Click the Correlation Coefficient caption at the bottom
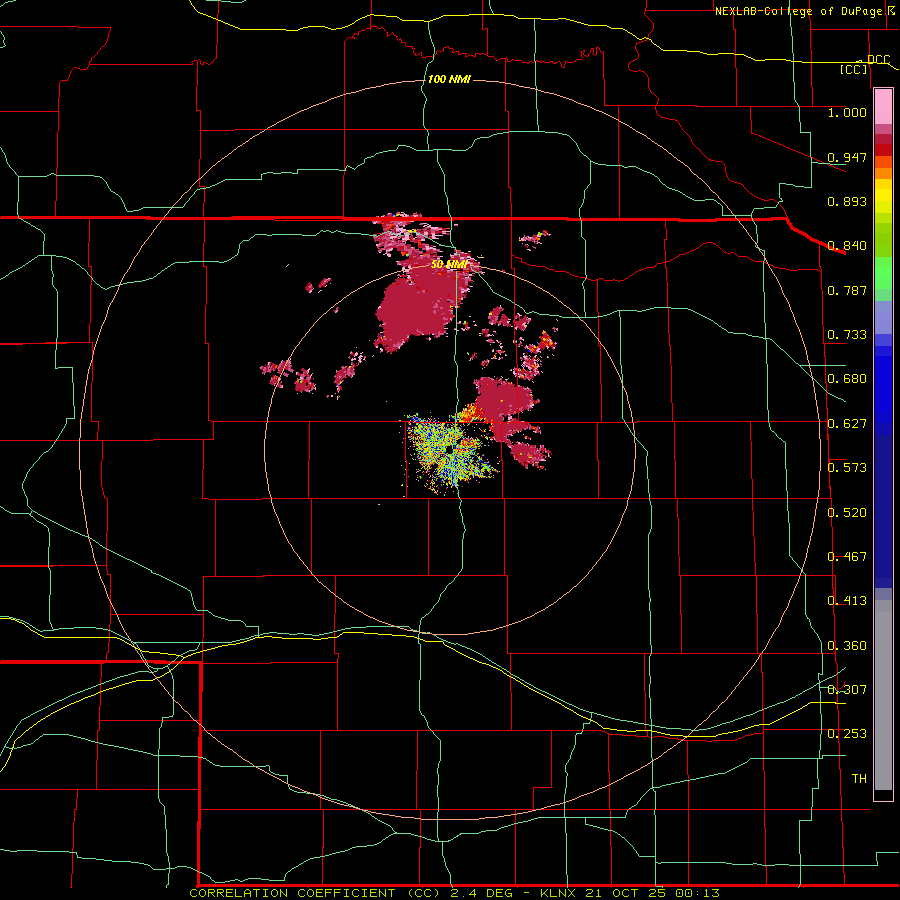 pos(454,893)
